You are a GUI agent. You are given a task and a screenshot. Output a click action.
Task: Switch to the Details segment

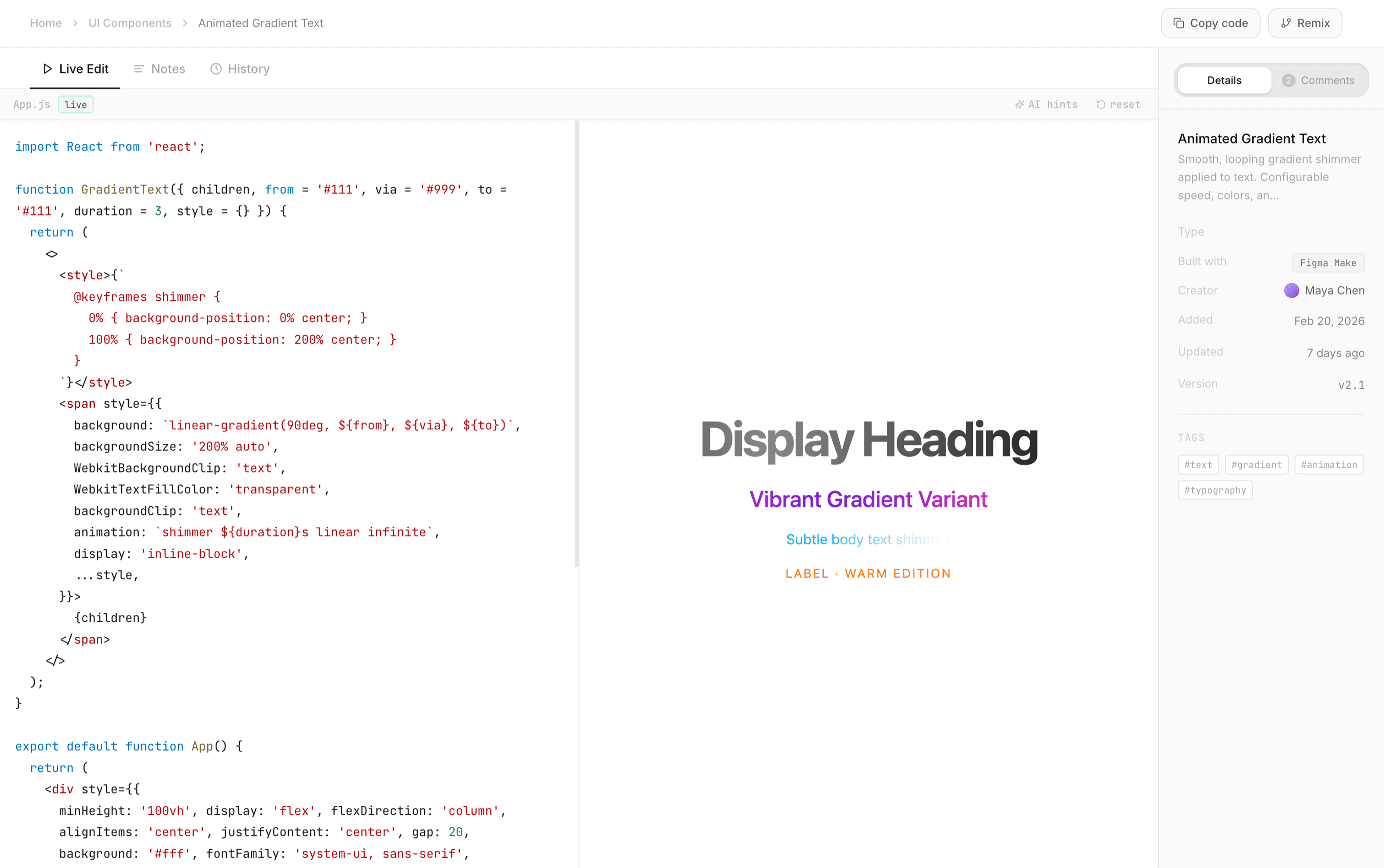1224,80
